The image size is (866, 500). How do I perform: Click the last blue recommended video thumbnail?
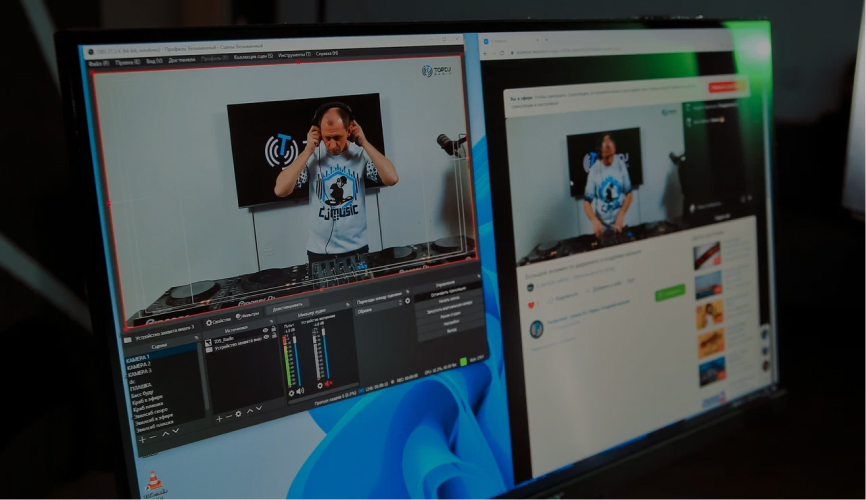(711, 371)
